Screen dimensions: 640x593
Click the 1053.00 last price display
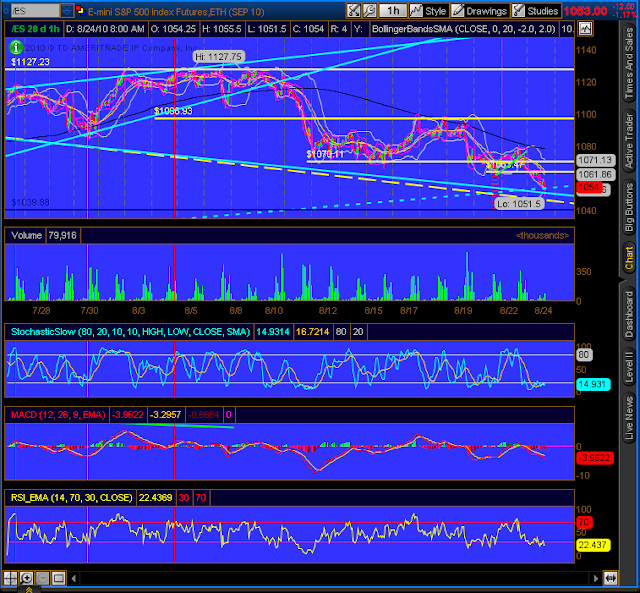(585, 11)
